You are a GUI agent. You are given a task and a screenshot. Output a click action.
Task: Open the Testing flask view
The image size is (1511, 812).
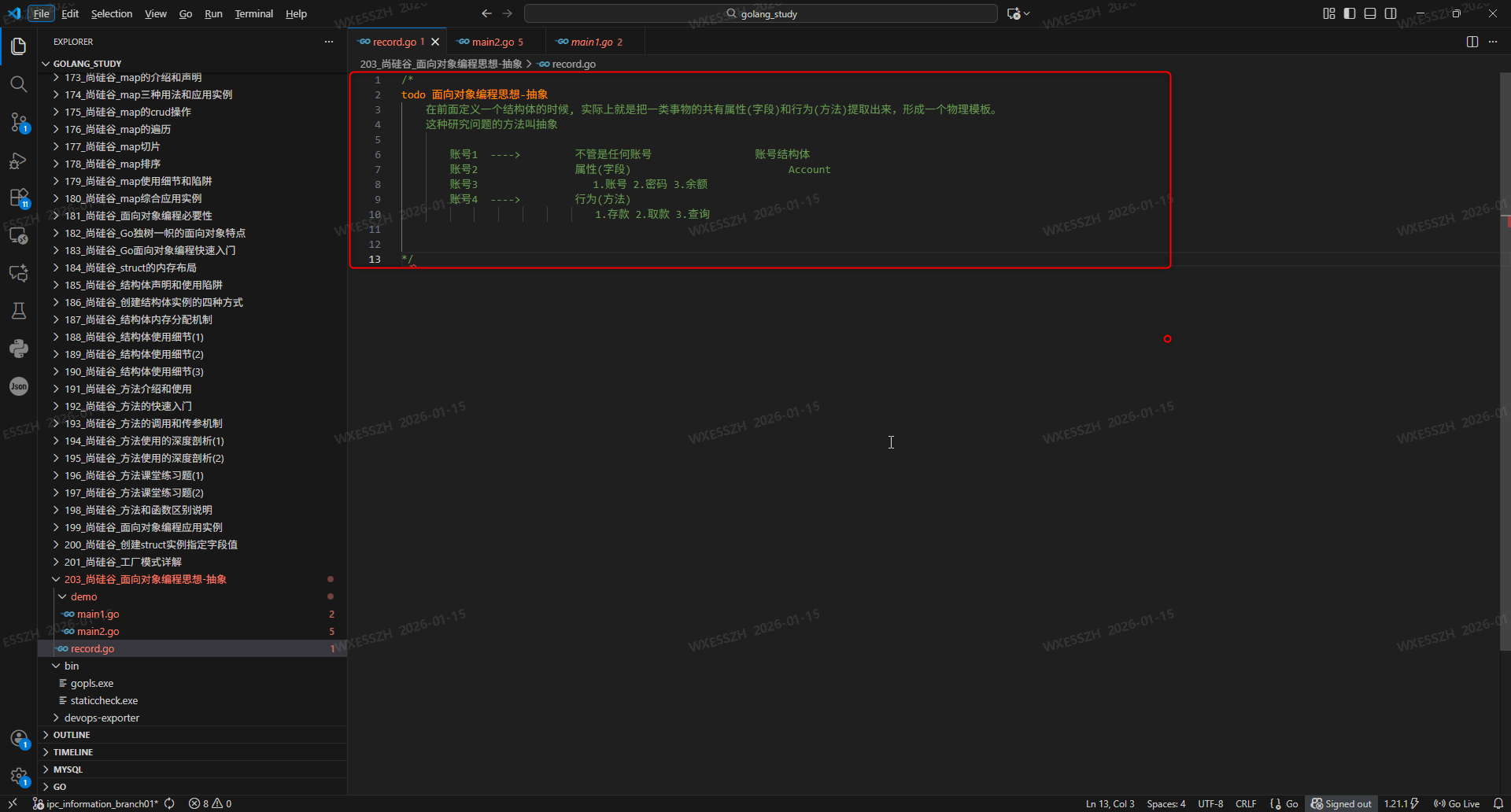point(19,311)
